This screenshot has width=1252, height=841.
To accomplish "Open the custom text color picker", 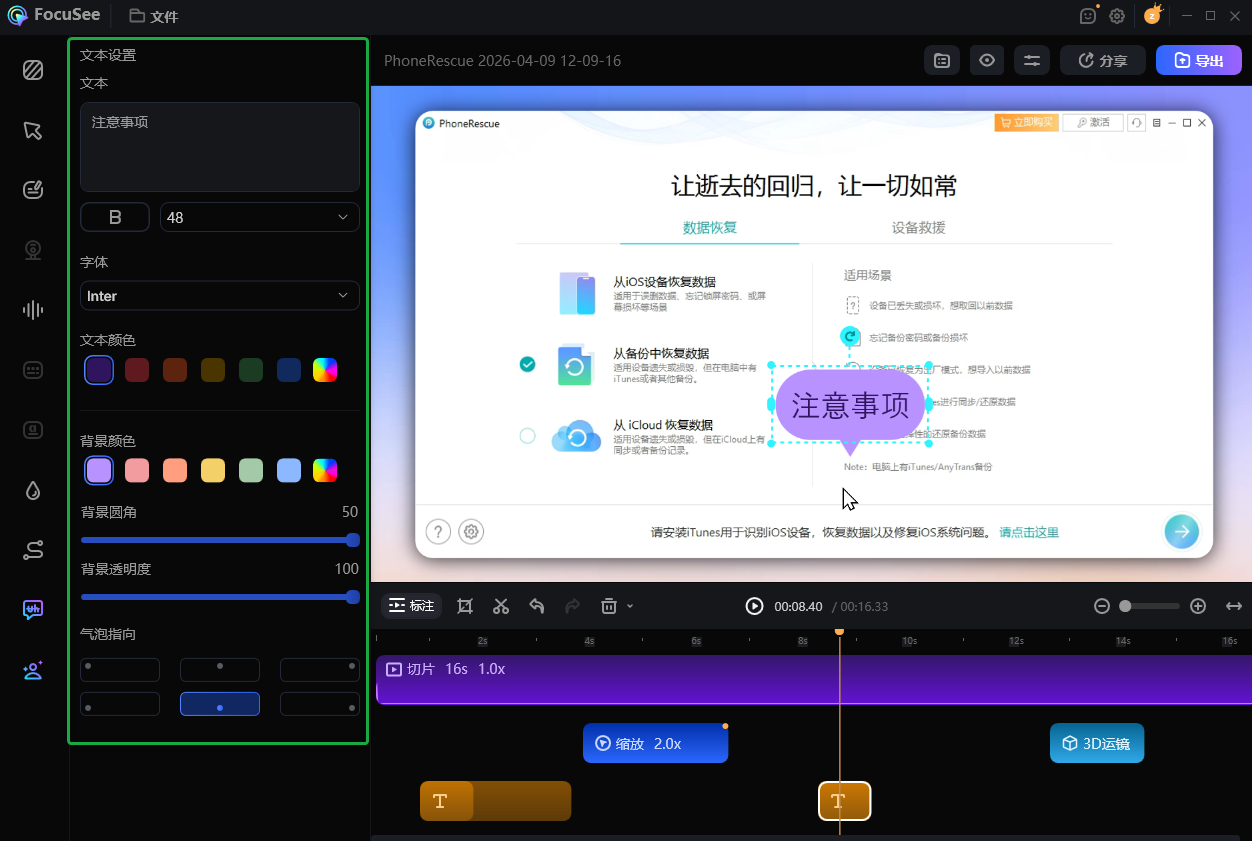I will 325,370.
